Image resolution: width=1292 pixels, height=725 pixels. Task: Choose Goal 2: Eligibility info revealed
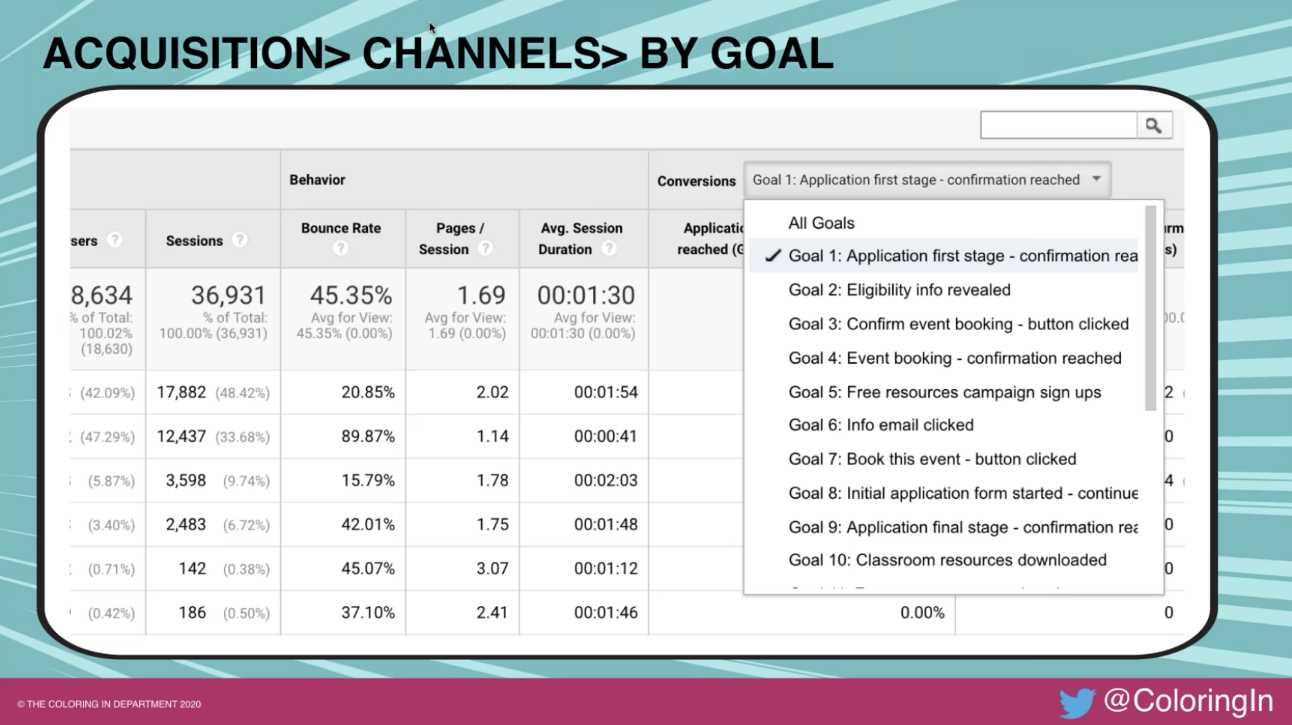(x=900, y=290)
